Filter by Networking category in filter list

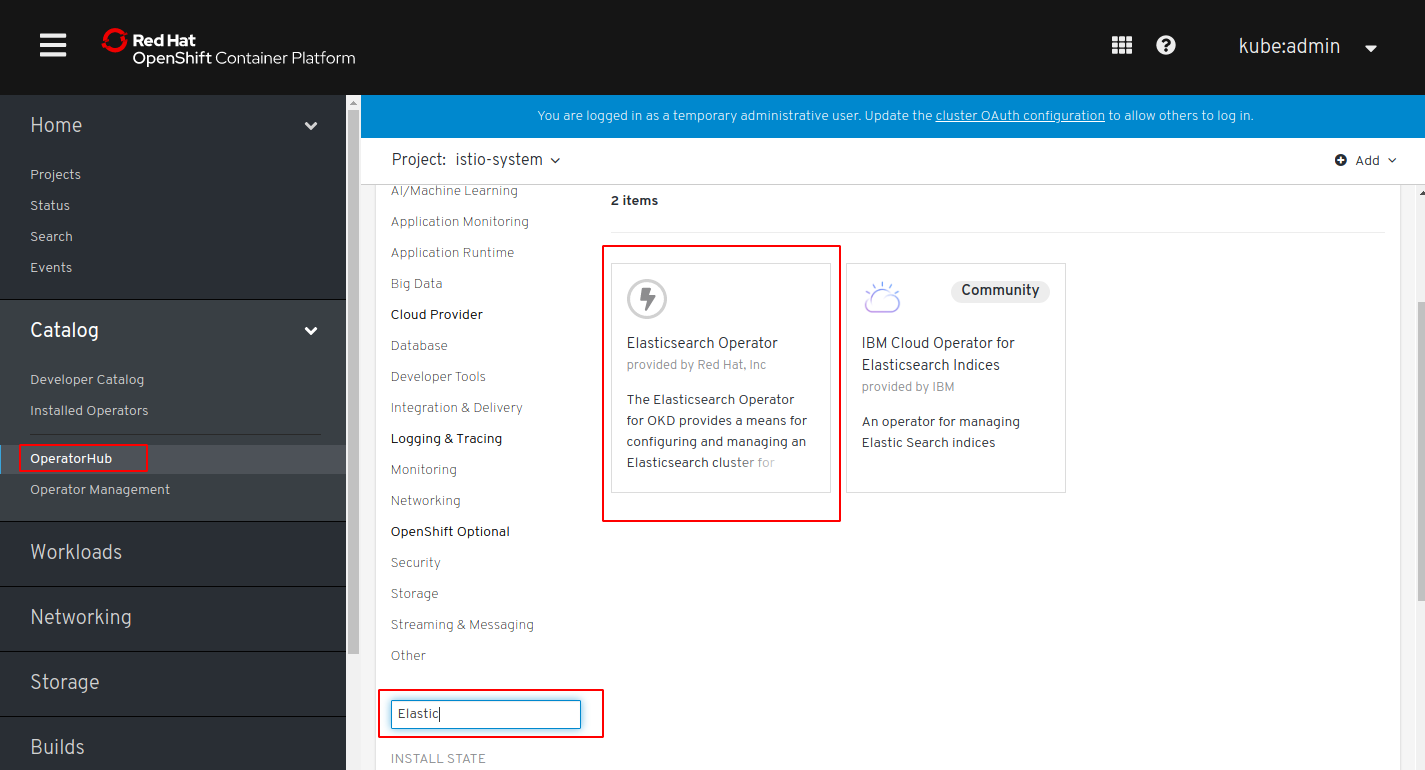coord(426,500)
